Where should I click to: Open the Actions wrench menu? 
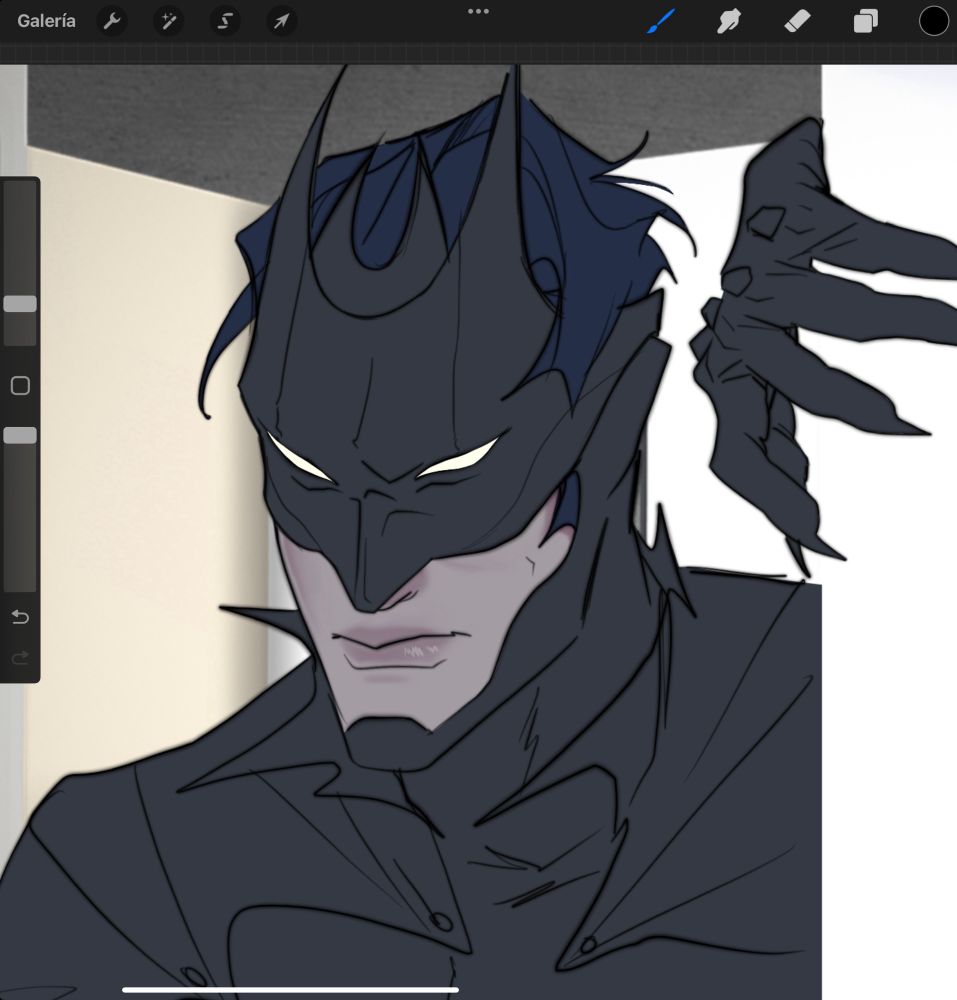click(112, 21)
